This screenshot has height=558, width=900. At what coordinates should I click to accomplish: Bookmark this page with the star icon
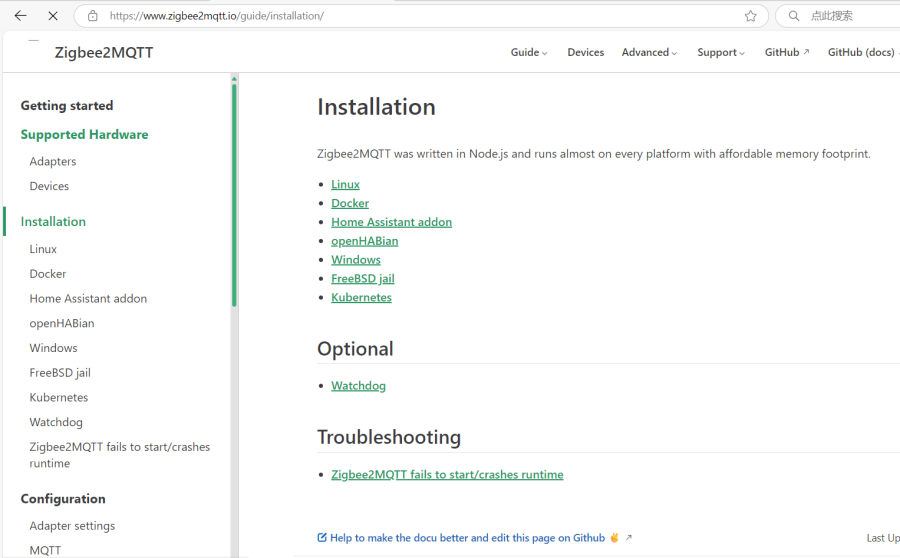point(750,16)
